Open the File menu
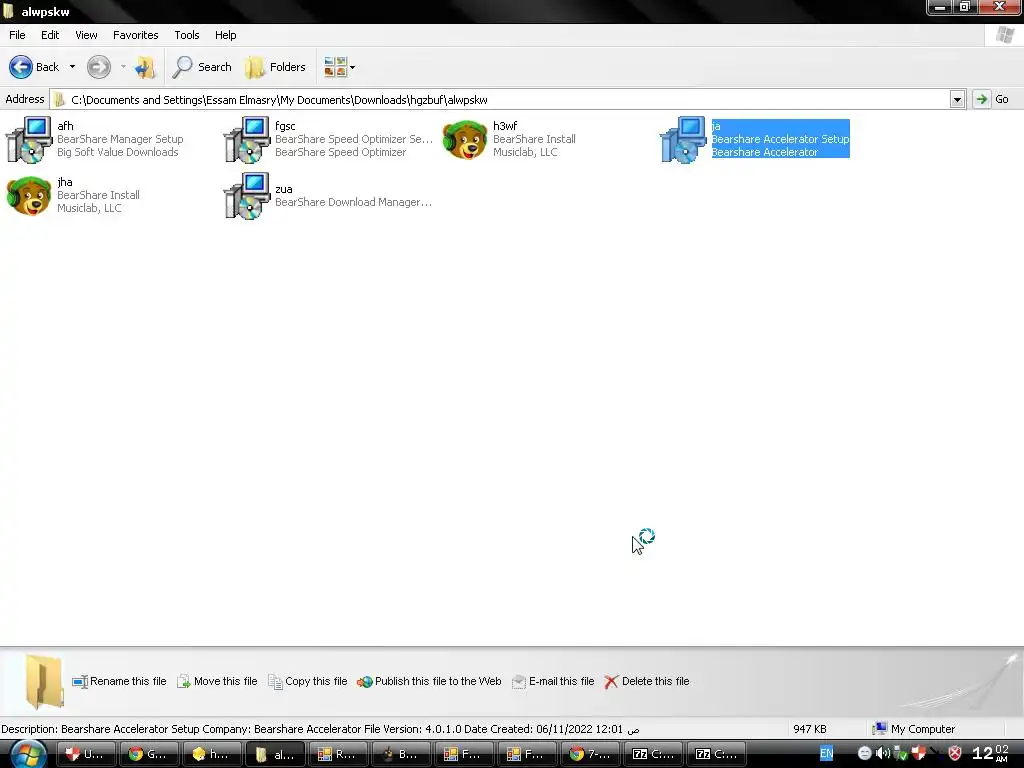Image resolution: width=1024 pixels, height=768 pixels. (17, 35)
